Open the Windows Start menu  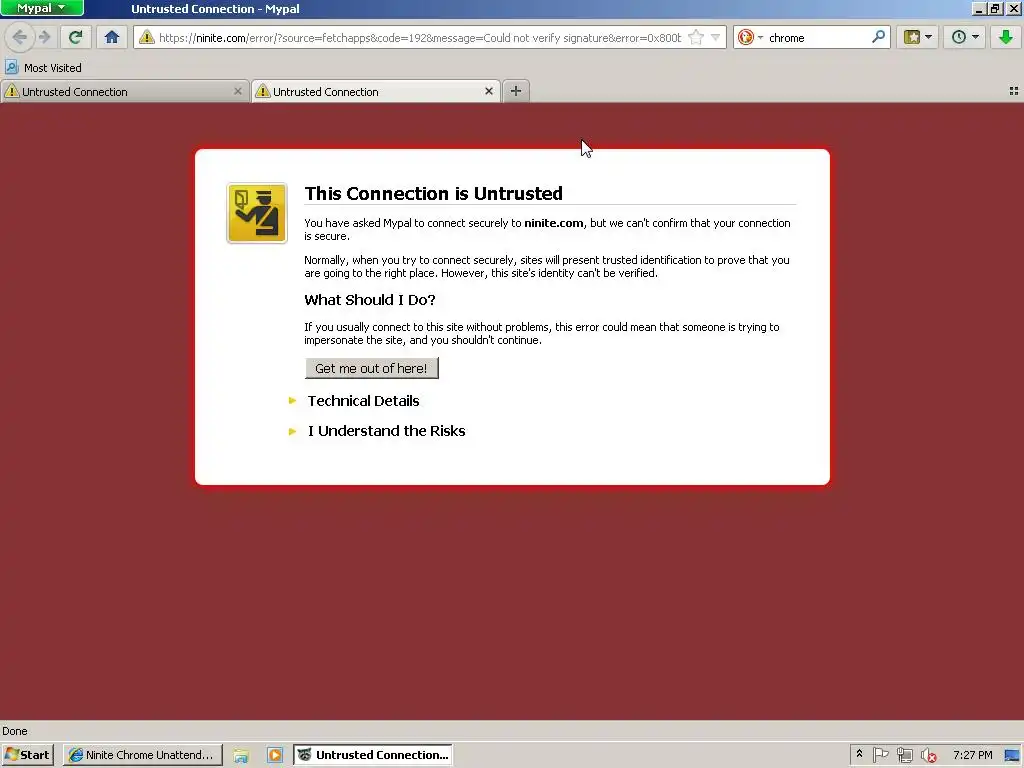[x=27, y=755]
